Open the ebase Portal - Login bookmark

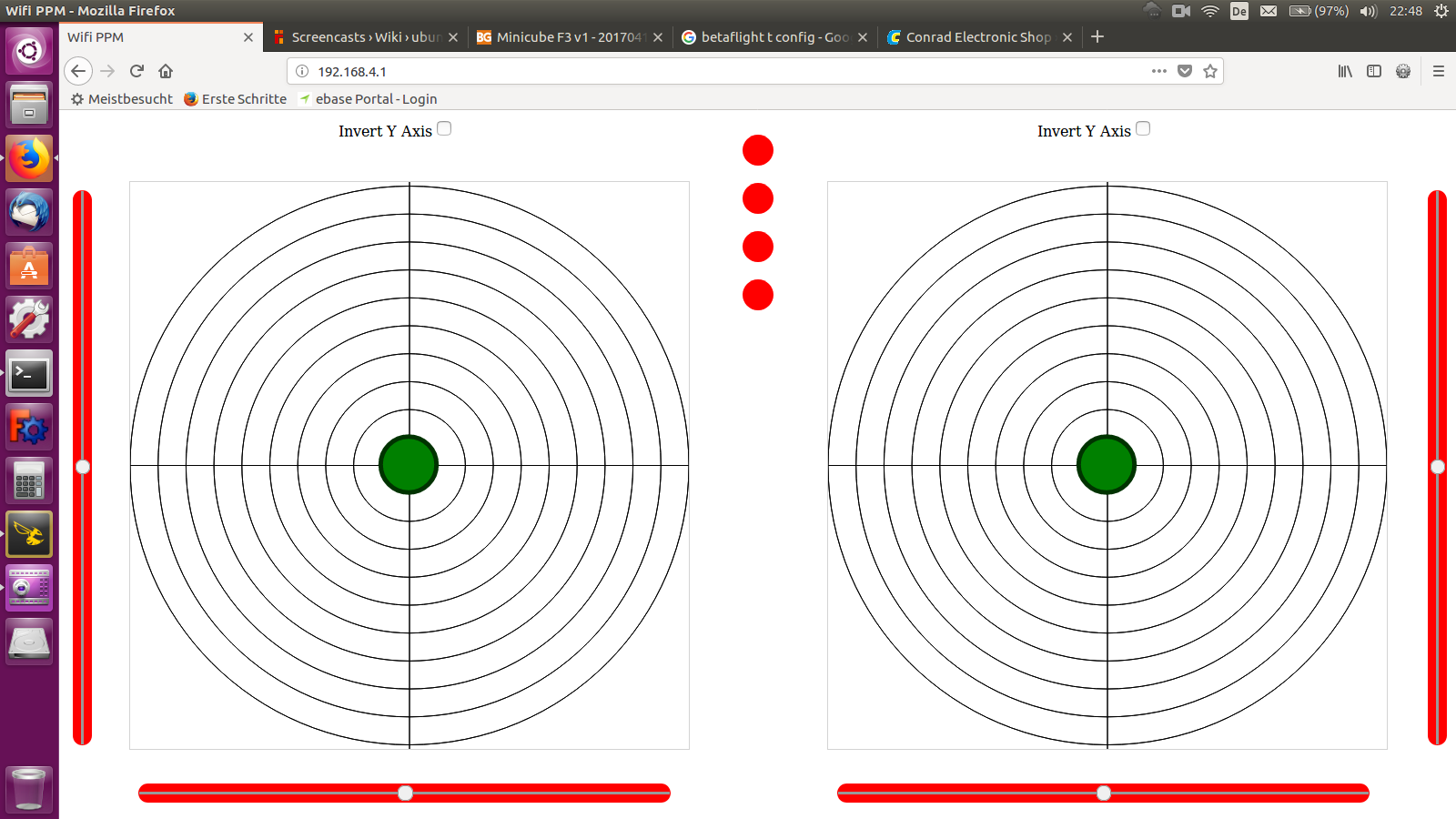click(368, 99)
